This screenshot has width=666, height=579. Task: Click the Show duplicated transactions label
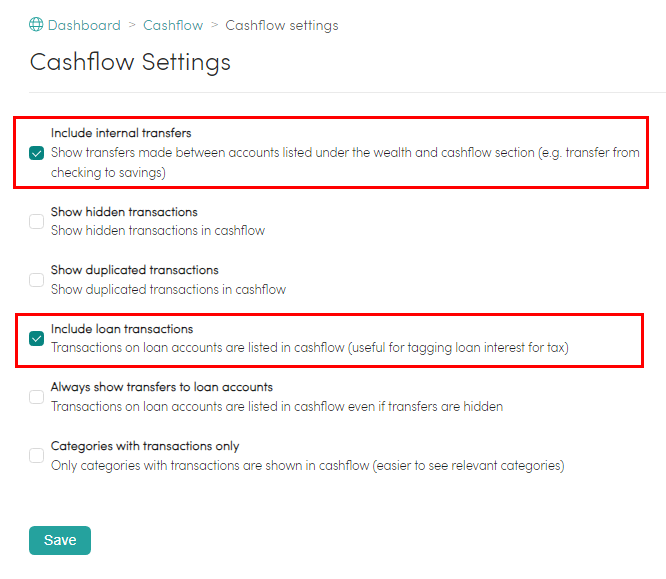(x=135, y=270)
